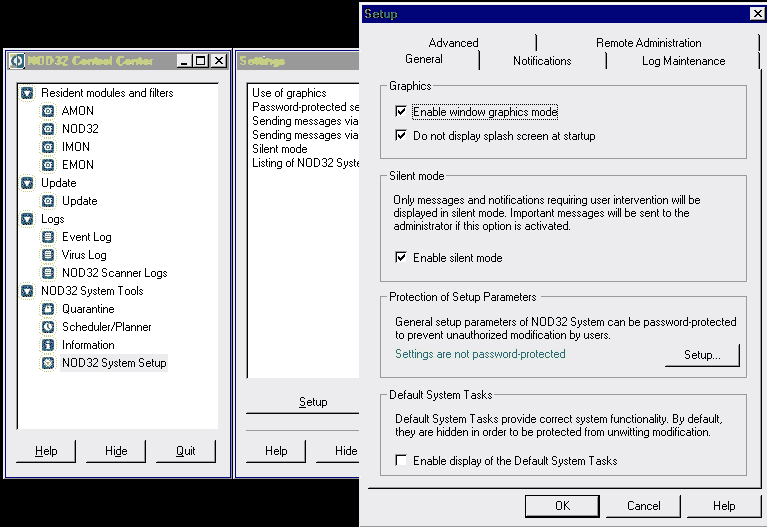
Task: Select Information in the tree
Action: [x=88, y=345]
